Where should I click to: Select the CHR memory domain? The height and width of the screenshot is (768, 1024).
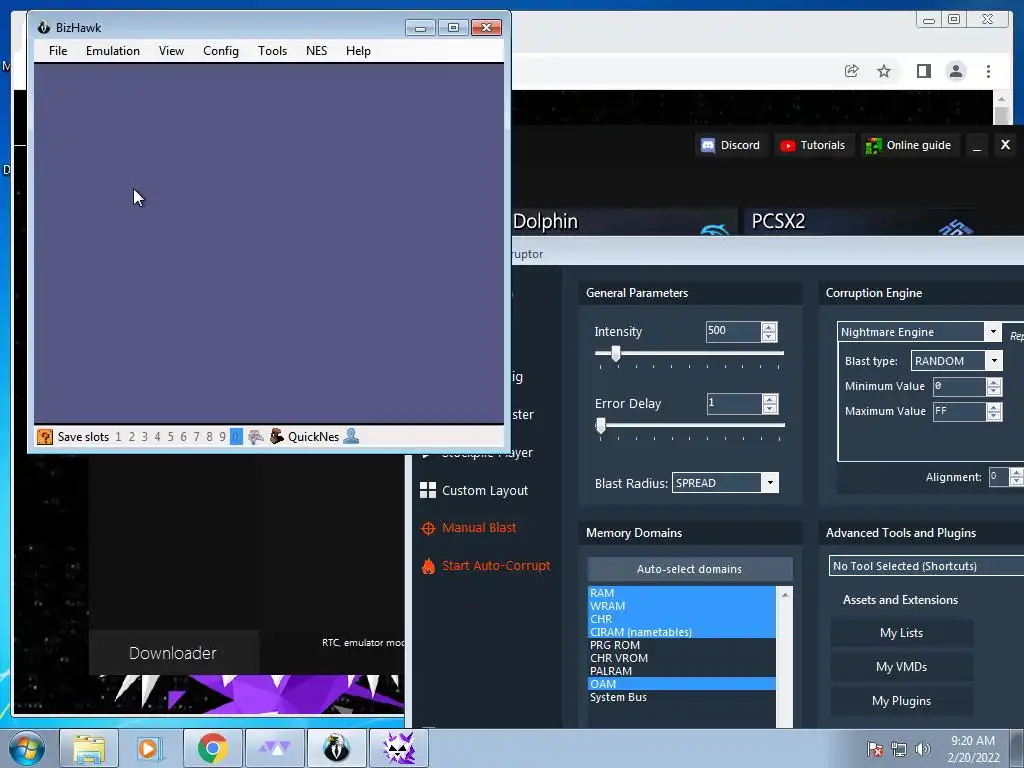(x=682, y=619)
